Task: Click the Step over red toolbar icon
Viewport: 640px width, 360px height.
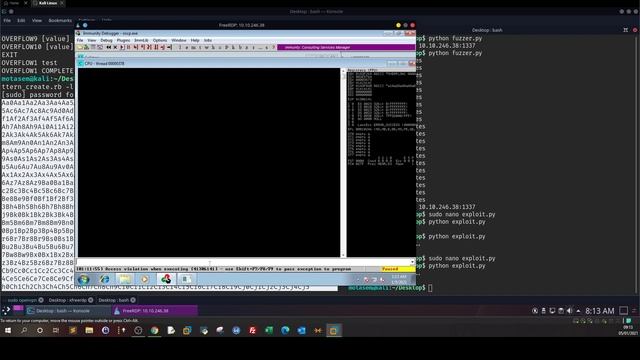Action: [142, 47]
